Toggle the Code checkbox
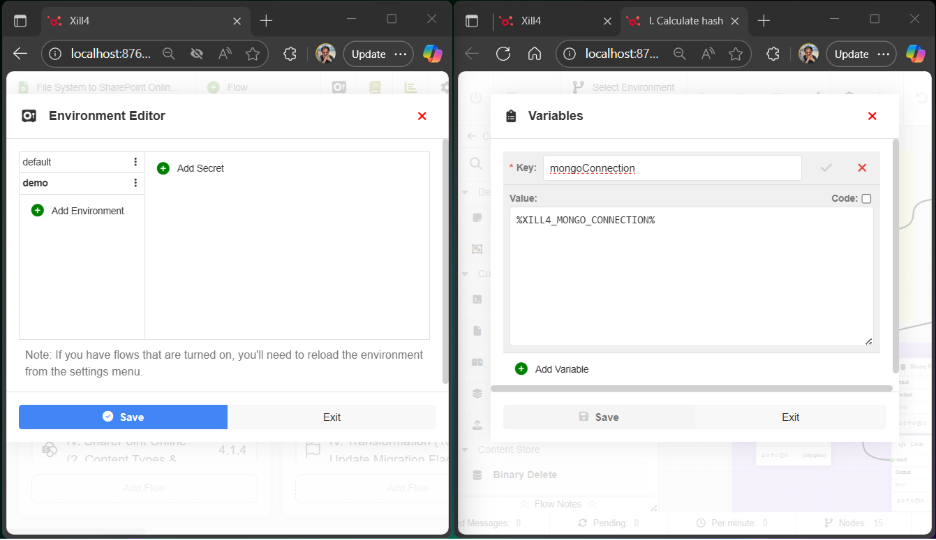 866,199
